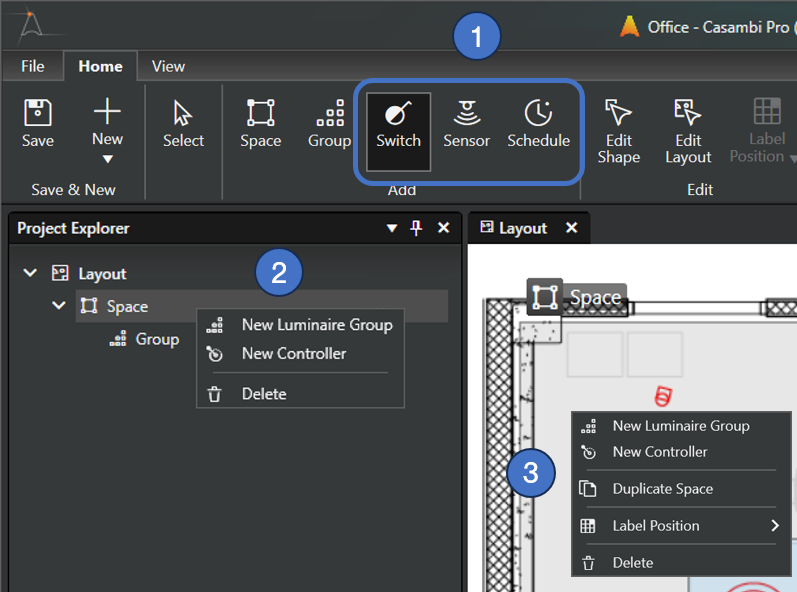
Task: Collapse the Space tree node
Action: [59, 306]
